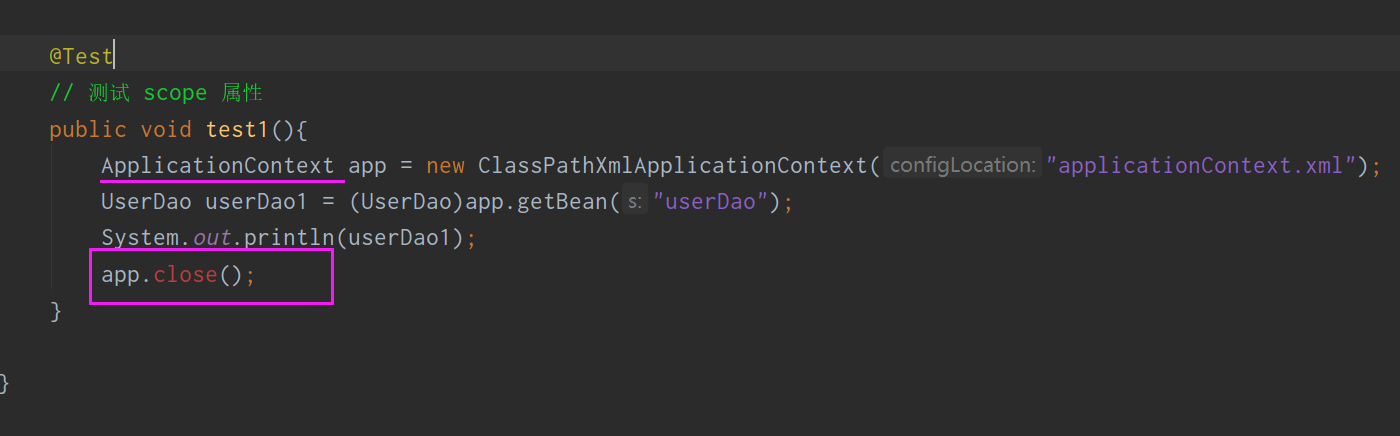This screenshot has height=436, width=1400.
Task: Click the scope comment line
Action: coord(156,93)
